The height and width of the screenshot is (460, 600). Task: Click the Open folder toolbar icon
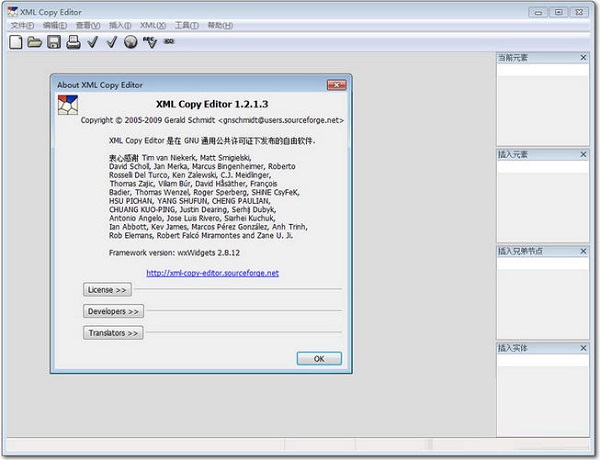tap(34, 42)
